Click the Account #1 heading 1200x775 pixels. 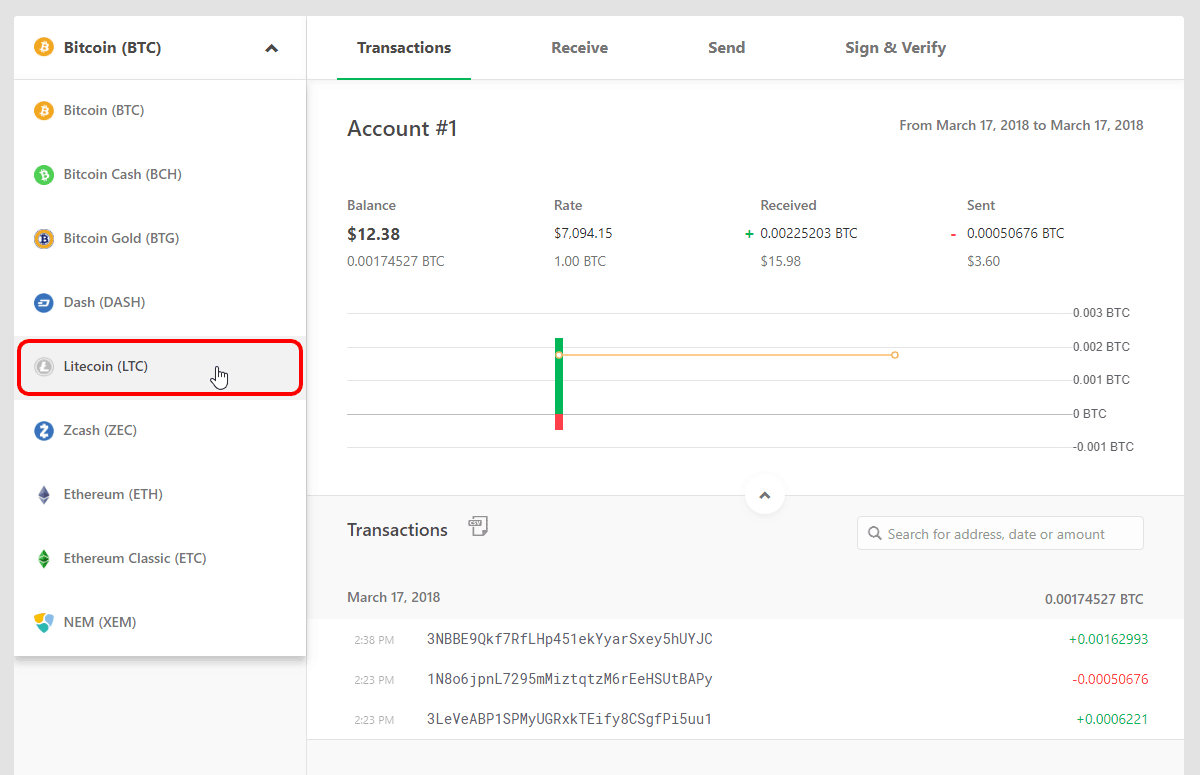[402, 129]
